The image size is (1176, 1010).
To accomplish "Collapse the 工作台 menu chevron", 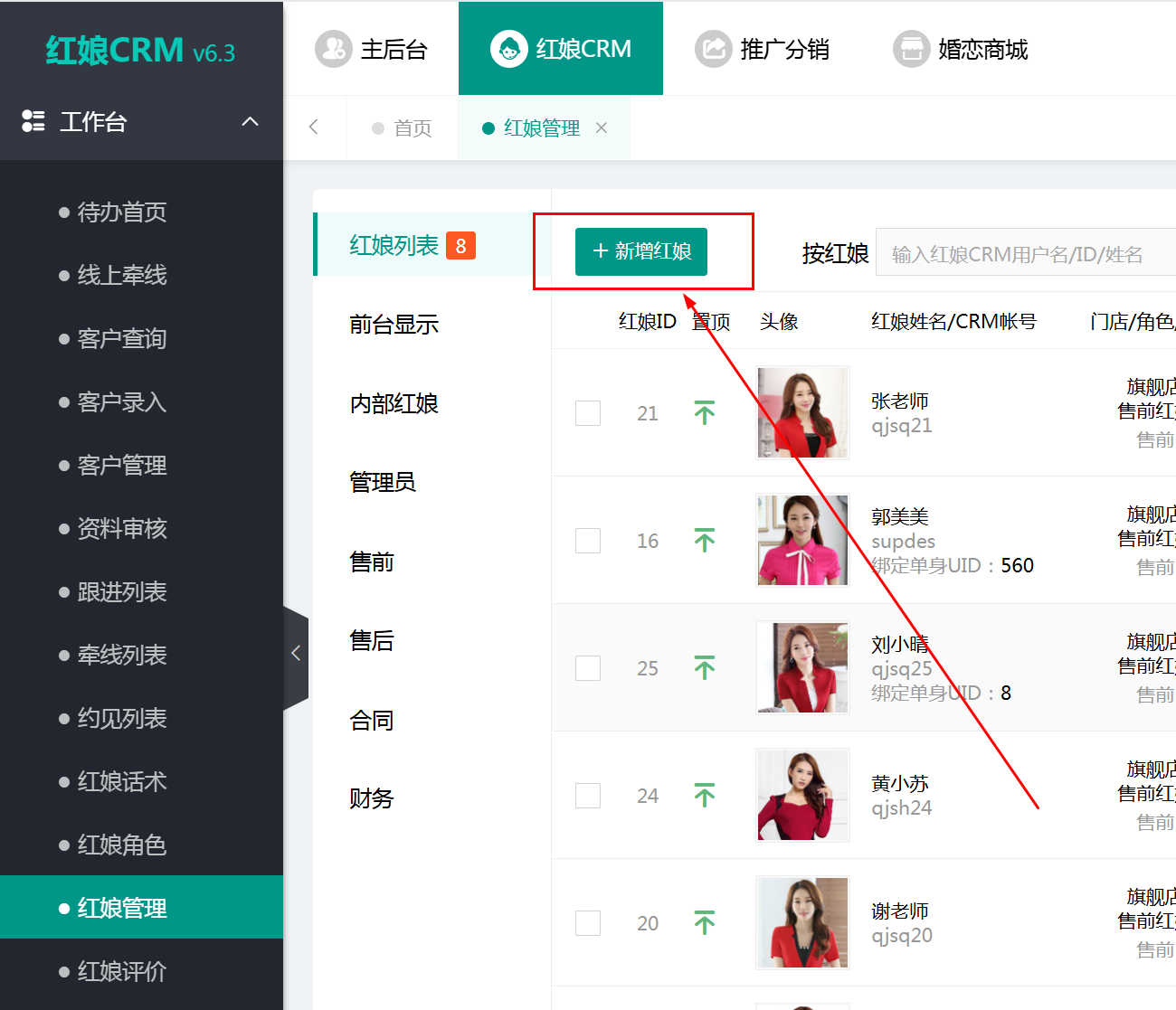I will (x=251, y=121).
